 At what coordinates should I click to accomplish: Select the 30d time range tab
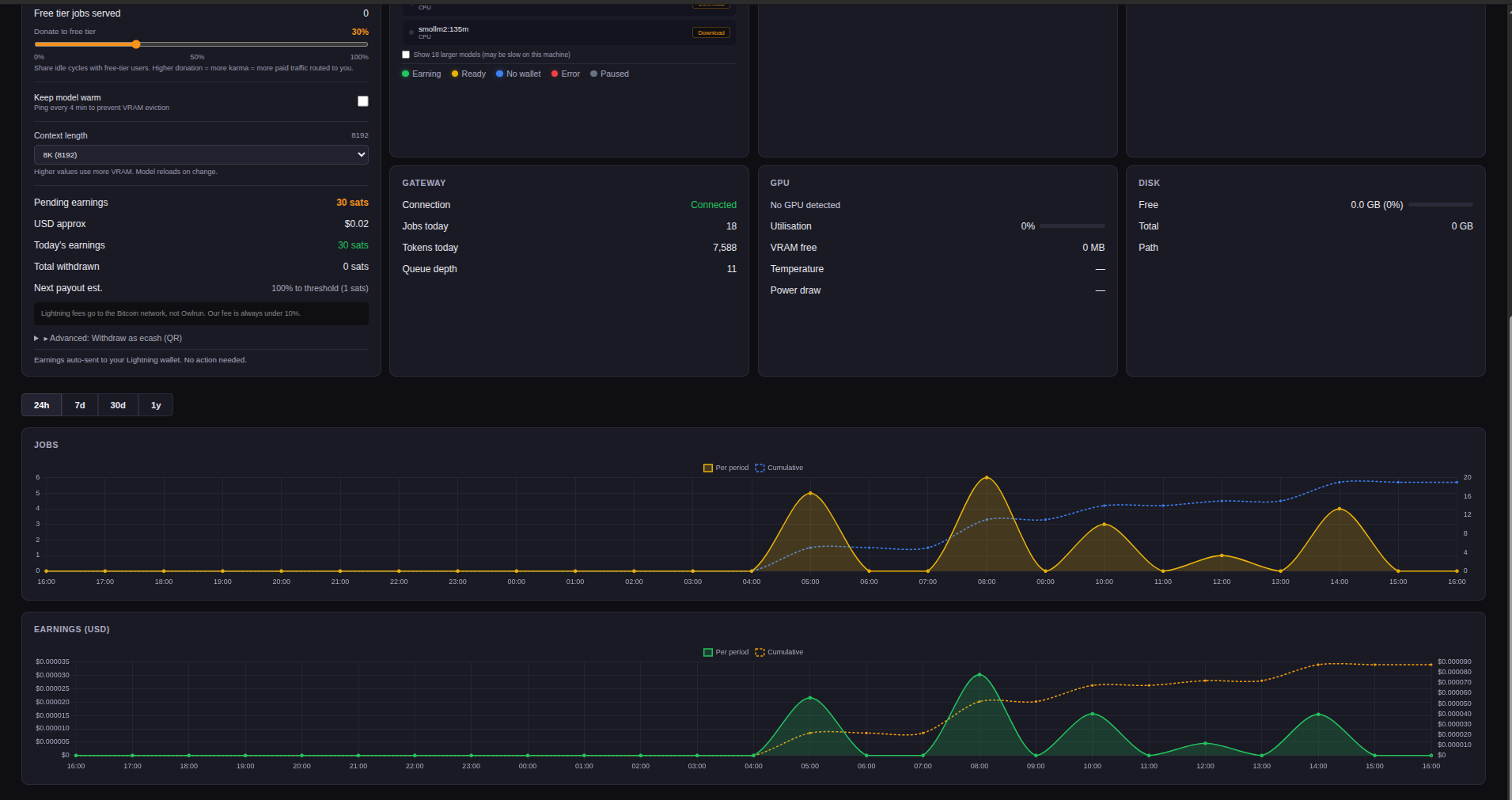click(x=117, y=404)
